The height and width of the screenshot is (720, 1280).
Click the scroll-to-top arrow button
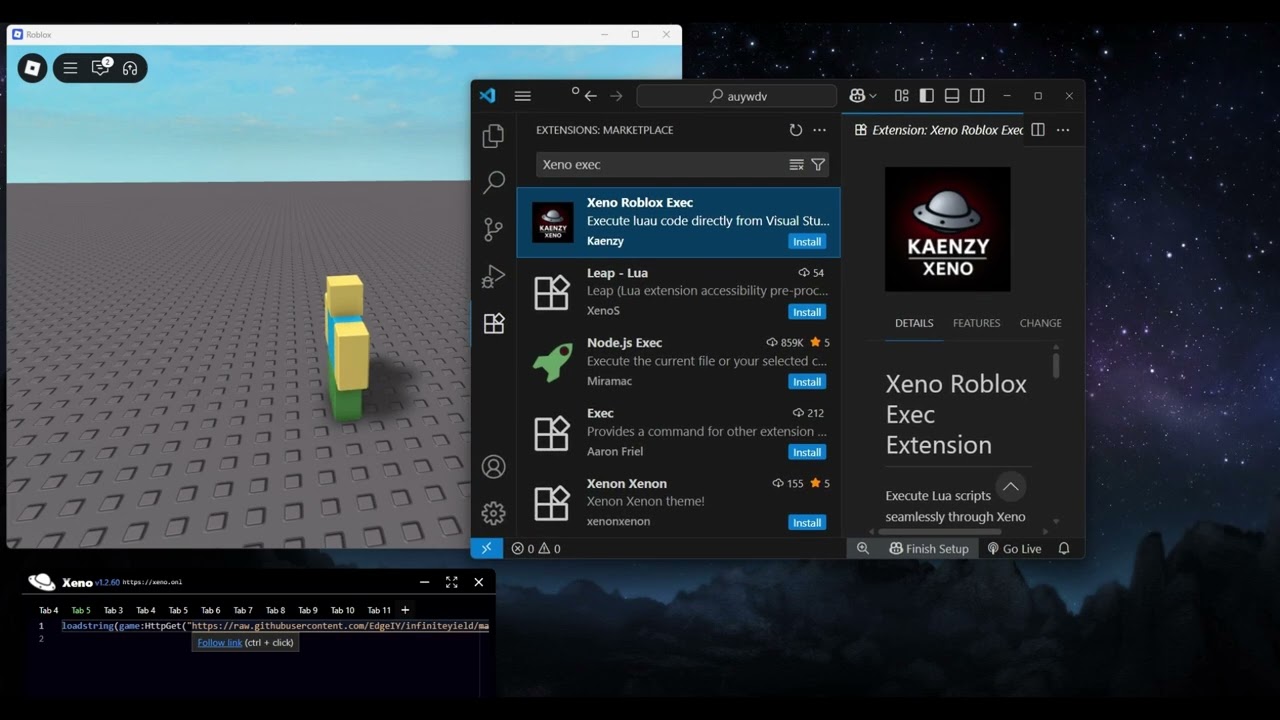coord(1011,487)
